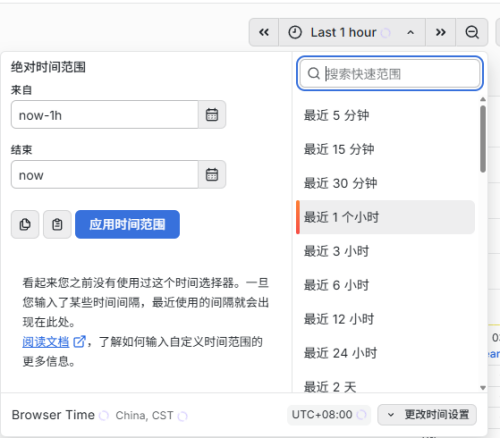This screenshot has width=500, height=438.
Task: Click the quick ranges scrollbar thumb
Action: pyautogui.click(x=483, y=139)
